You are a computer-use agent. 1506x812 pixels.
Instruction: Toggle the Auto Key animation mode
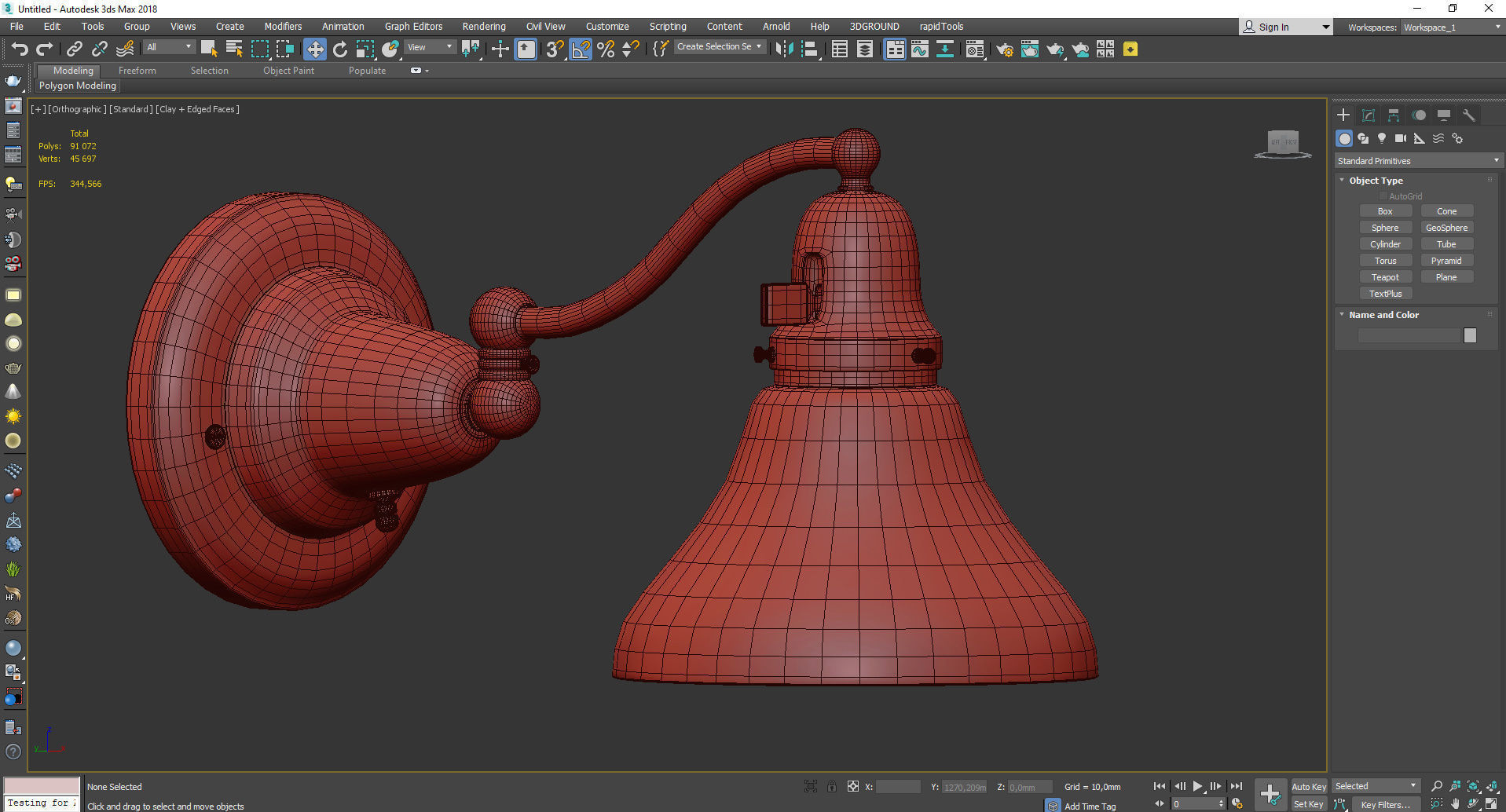[x=1308, y=786]
